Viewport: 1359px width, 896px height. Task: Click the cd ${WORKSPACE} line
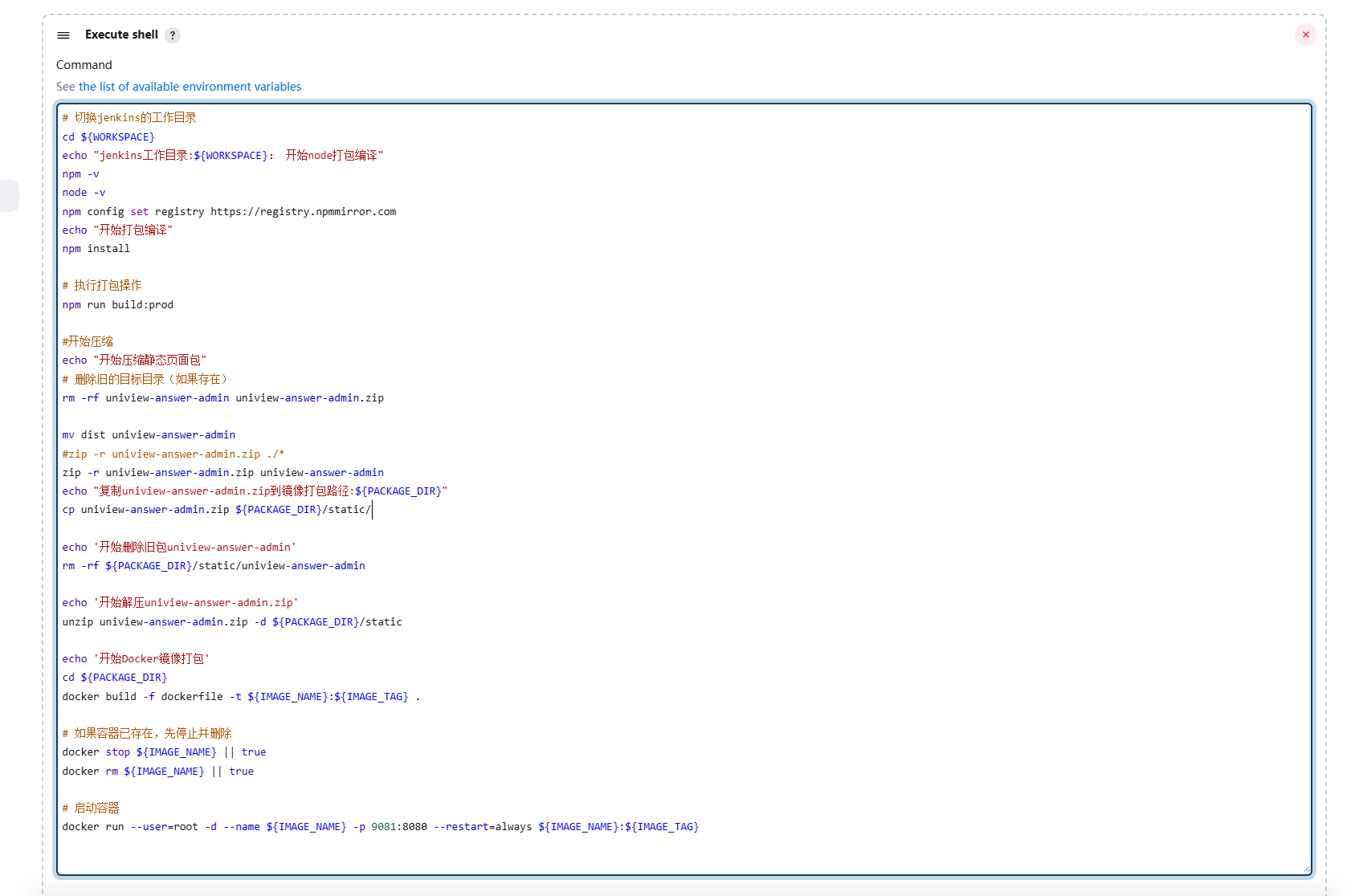point(108,136)
